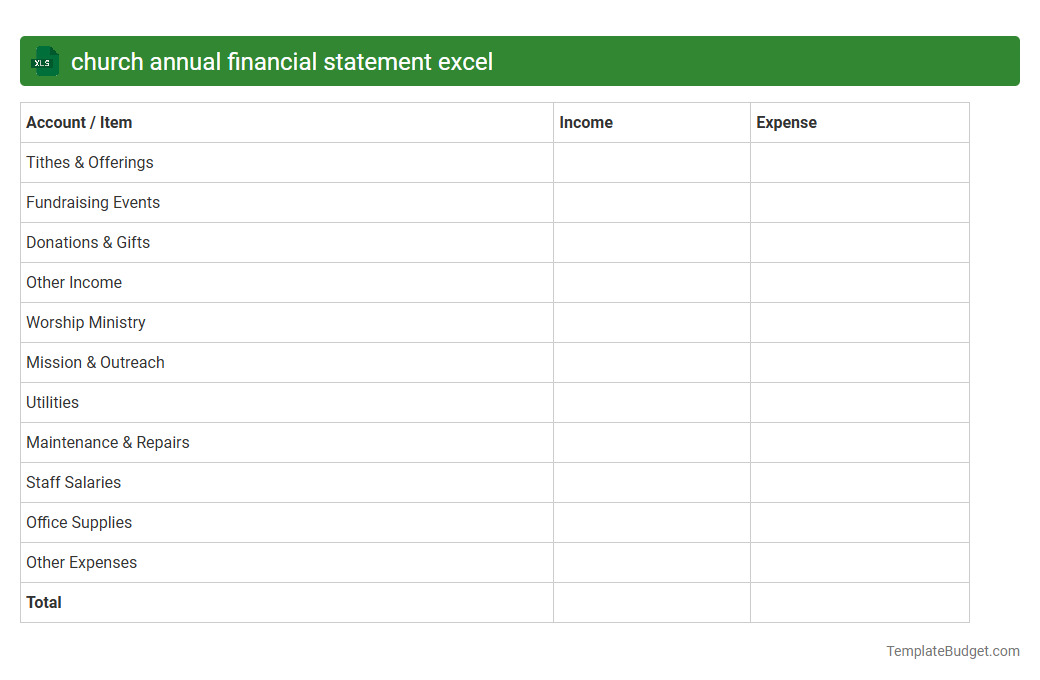Click the 'Utilities' row label
Image resolution: width=1040 pixels, height=680 pixels.
point(52,402)
